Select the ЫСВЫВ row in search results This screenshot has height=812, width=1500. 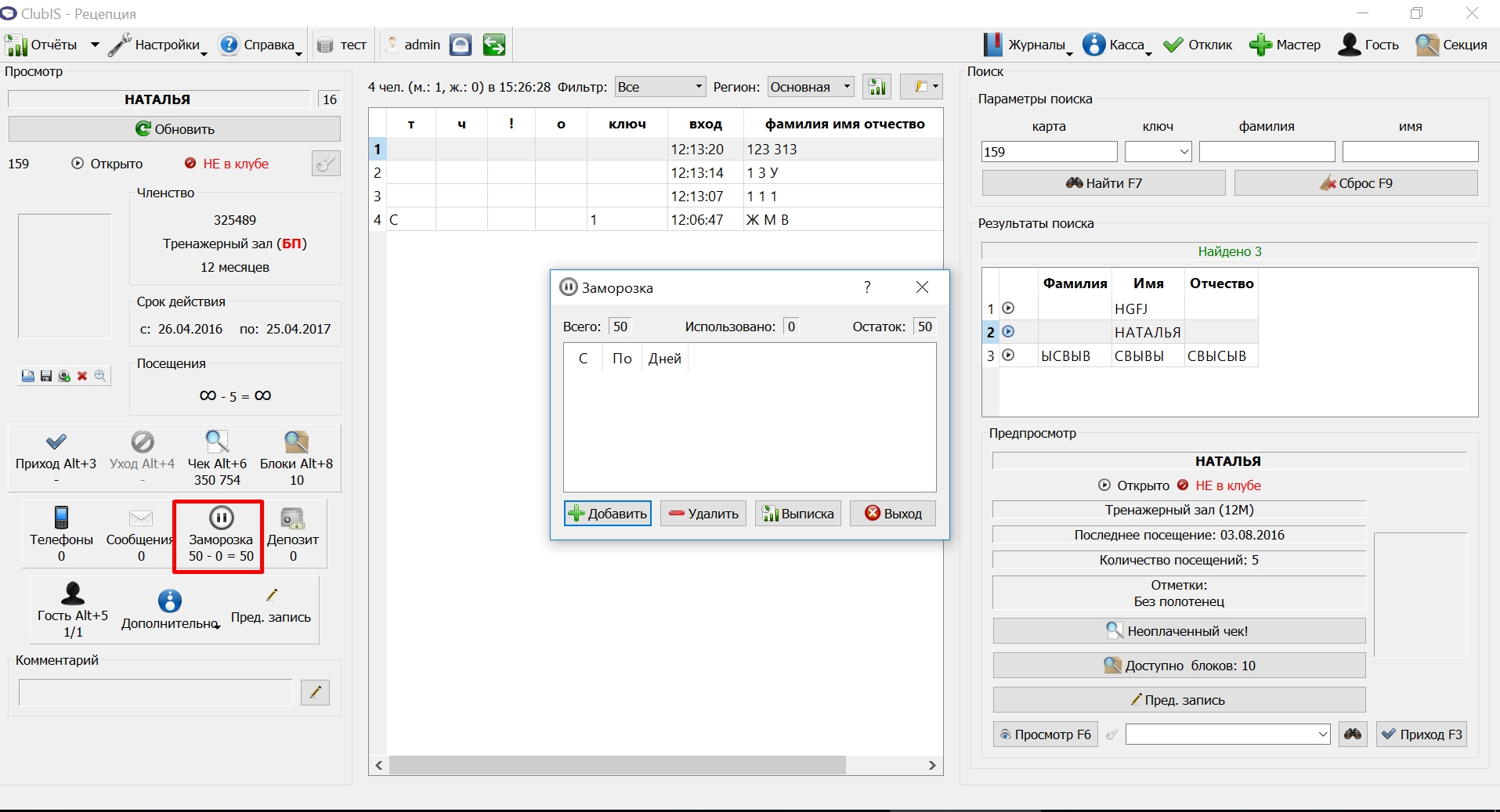click(1120, 355)
